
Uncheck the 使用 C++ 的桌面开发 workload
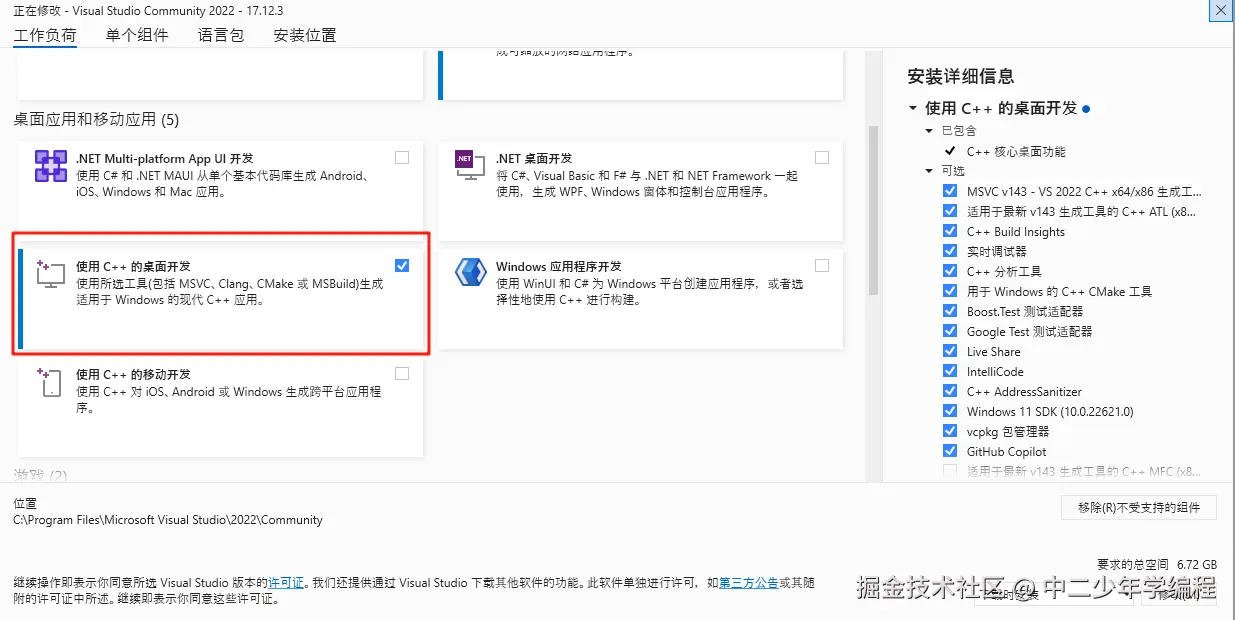(x=402, y=265)
